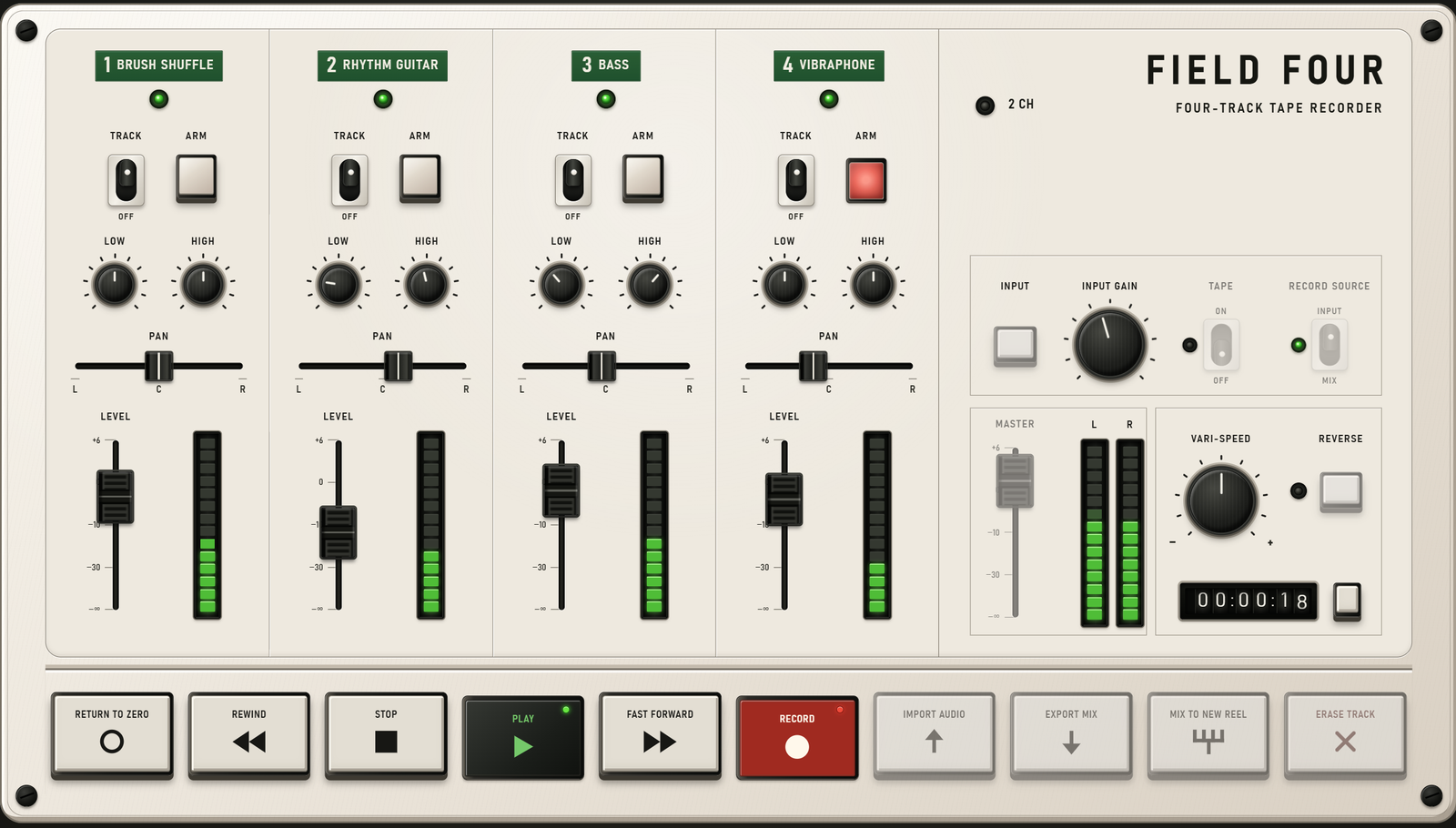Click the Import Audio button
Screen dimensions: 1456x828
(934, 734)
